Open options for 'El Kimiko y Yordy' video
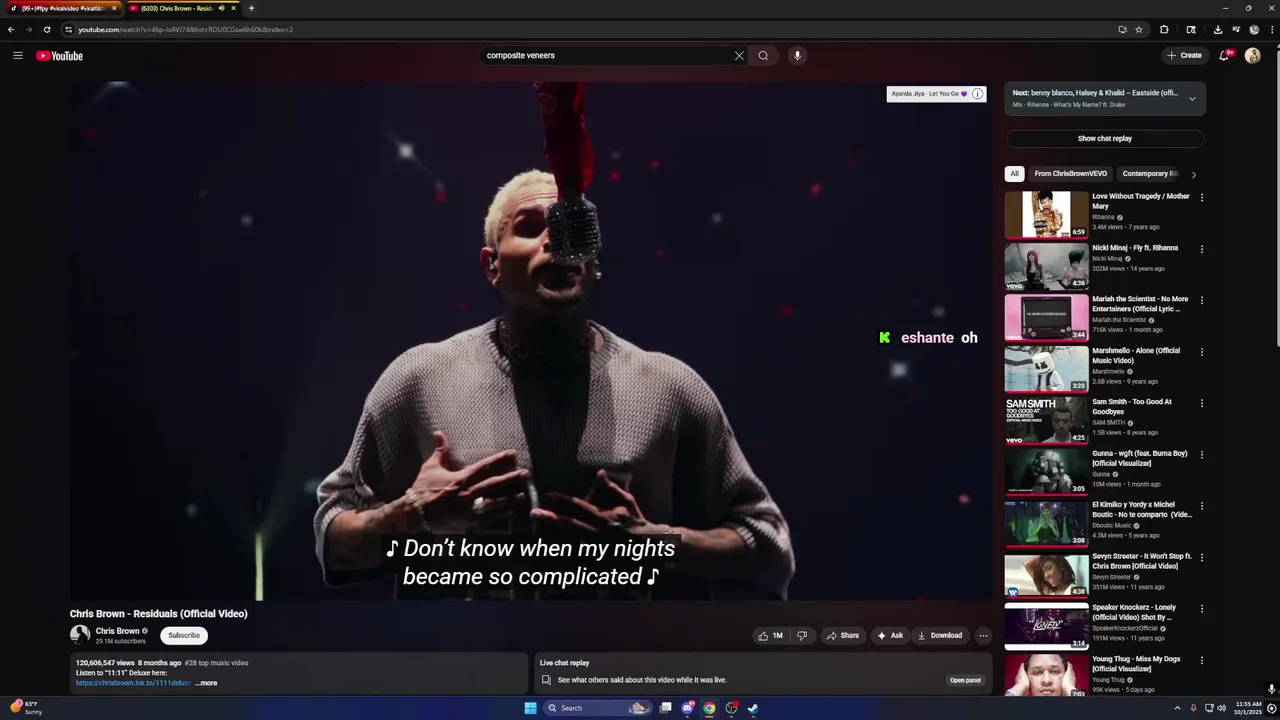1280x720 pixels. coord(1202,506)
